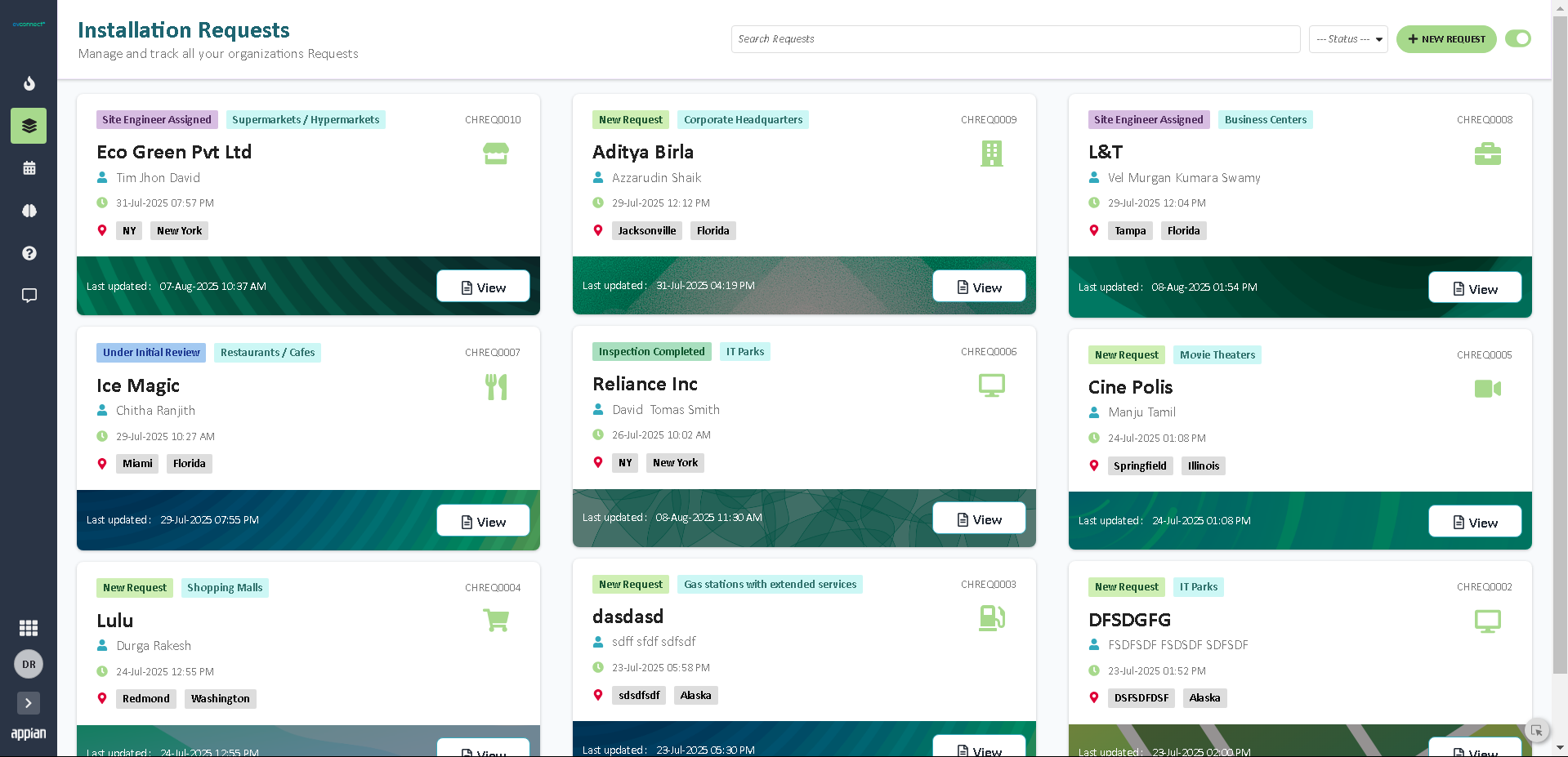View the Reliance Inc request
The height and width of the screenshot is (757, 1568).
(979, 519)
